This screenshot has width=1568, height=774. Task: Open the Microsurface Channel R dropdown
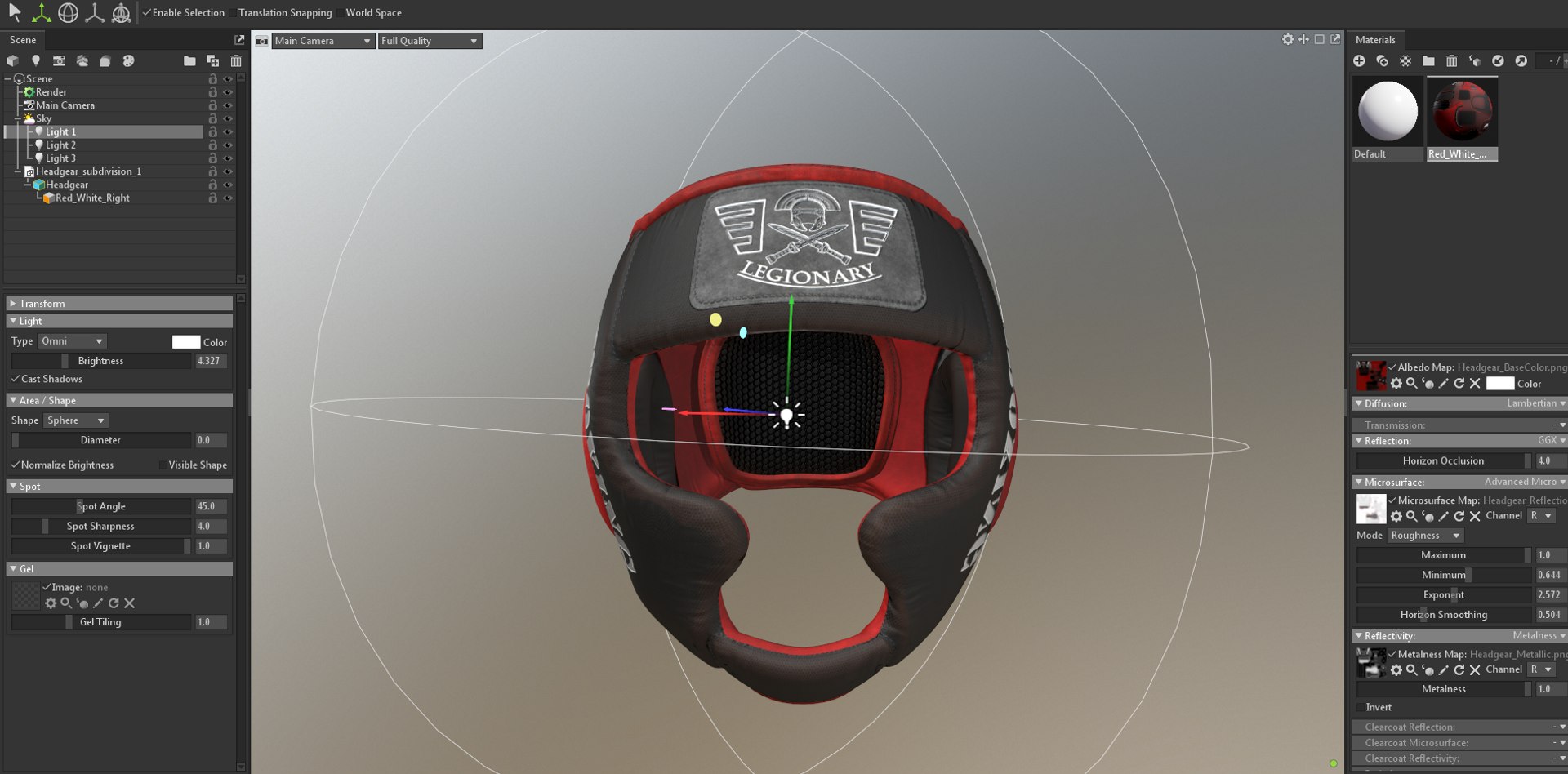tap(1541, 516)
